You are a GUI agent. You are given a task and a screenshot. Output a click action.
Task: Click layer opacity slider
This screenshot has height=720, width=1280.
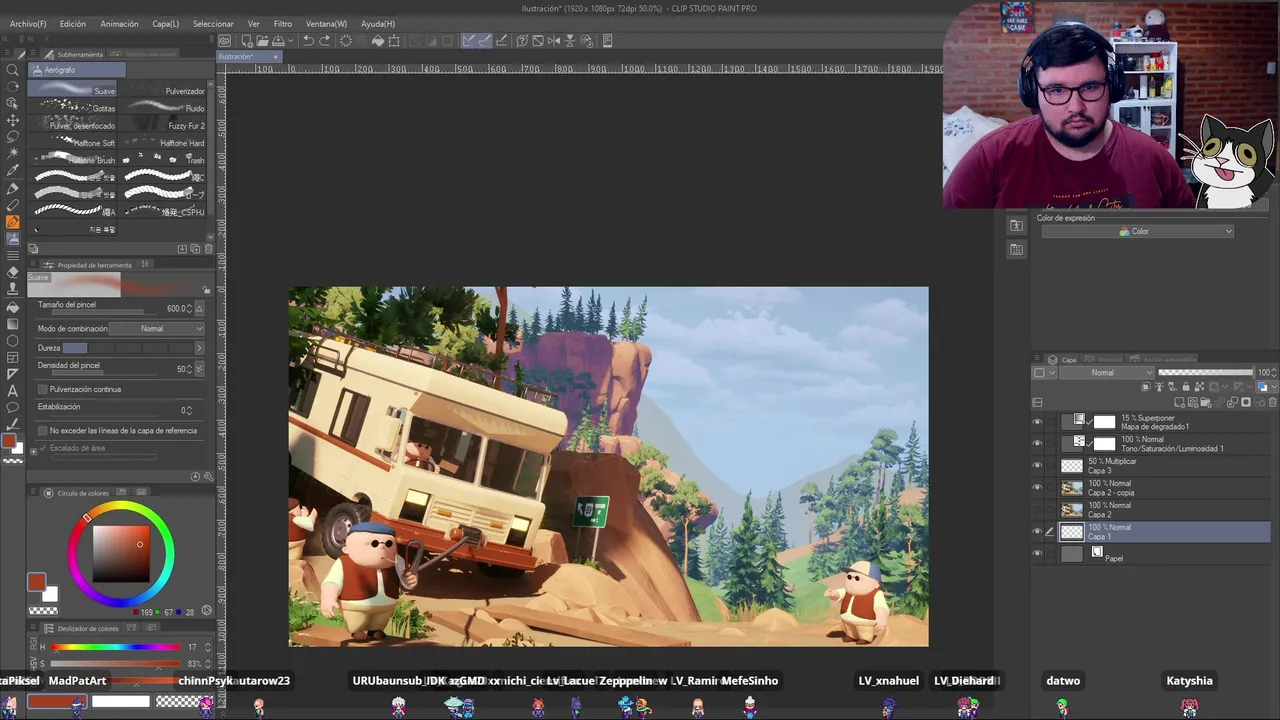pos(1205,372)
